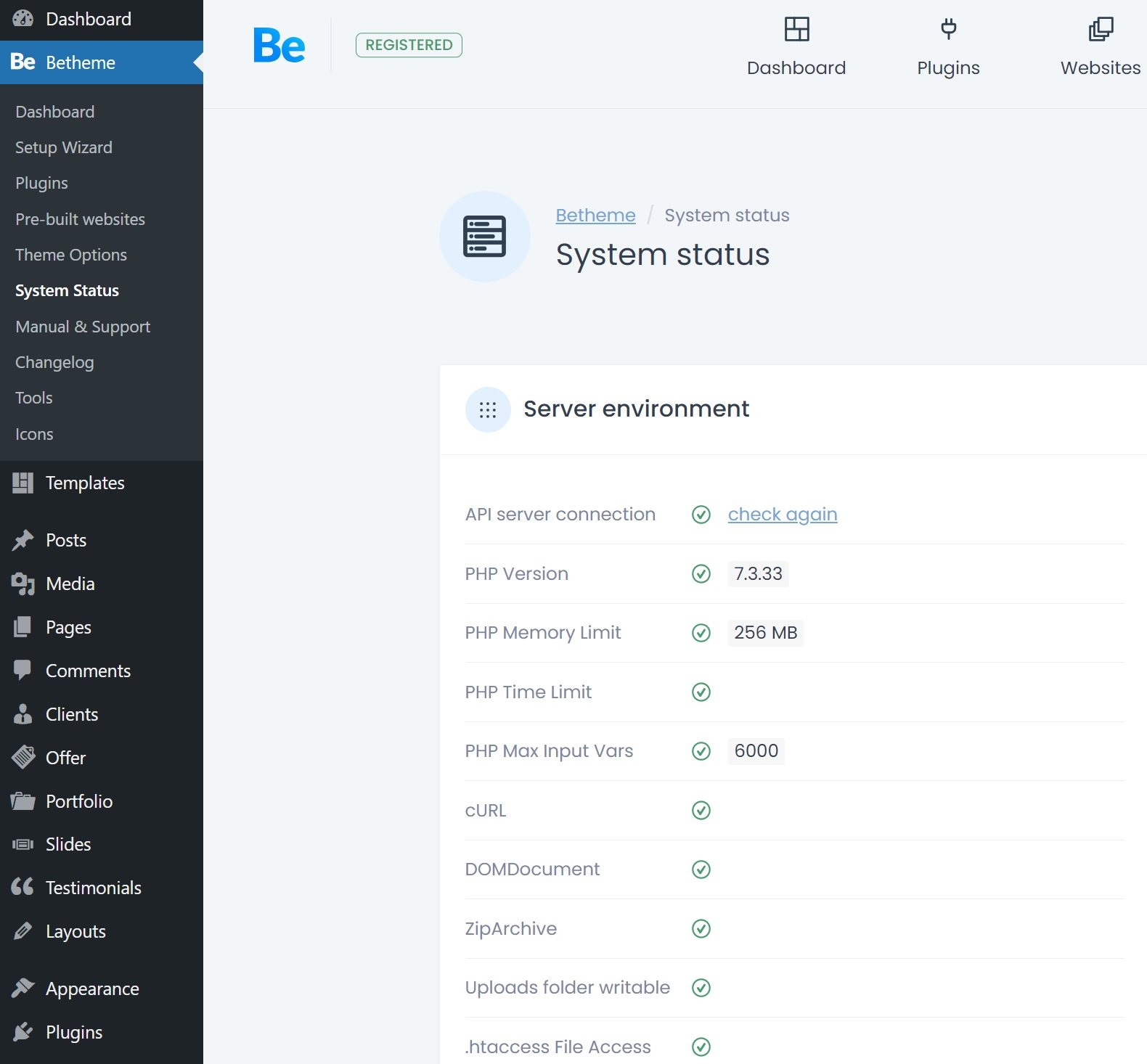Open the Templates menu label
Viewport: 1147px width, 1064px height.
pos(85,483)
